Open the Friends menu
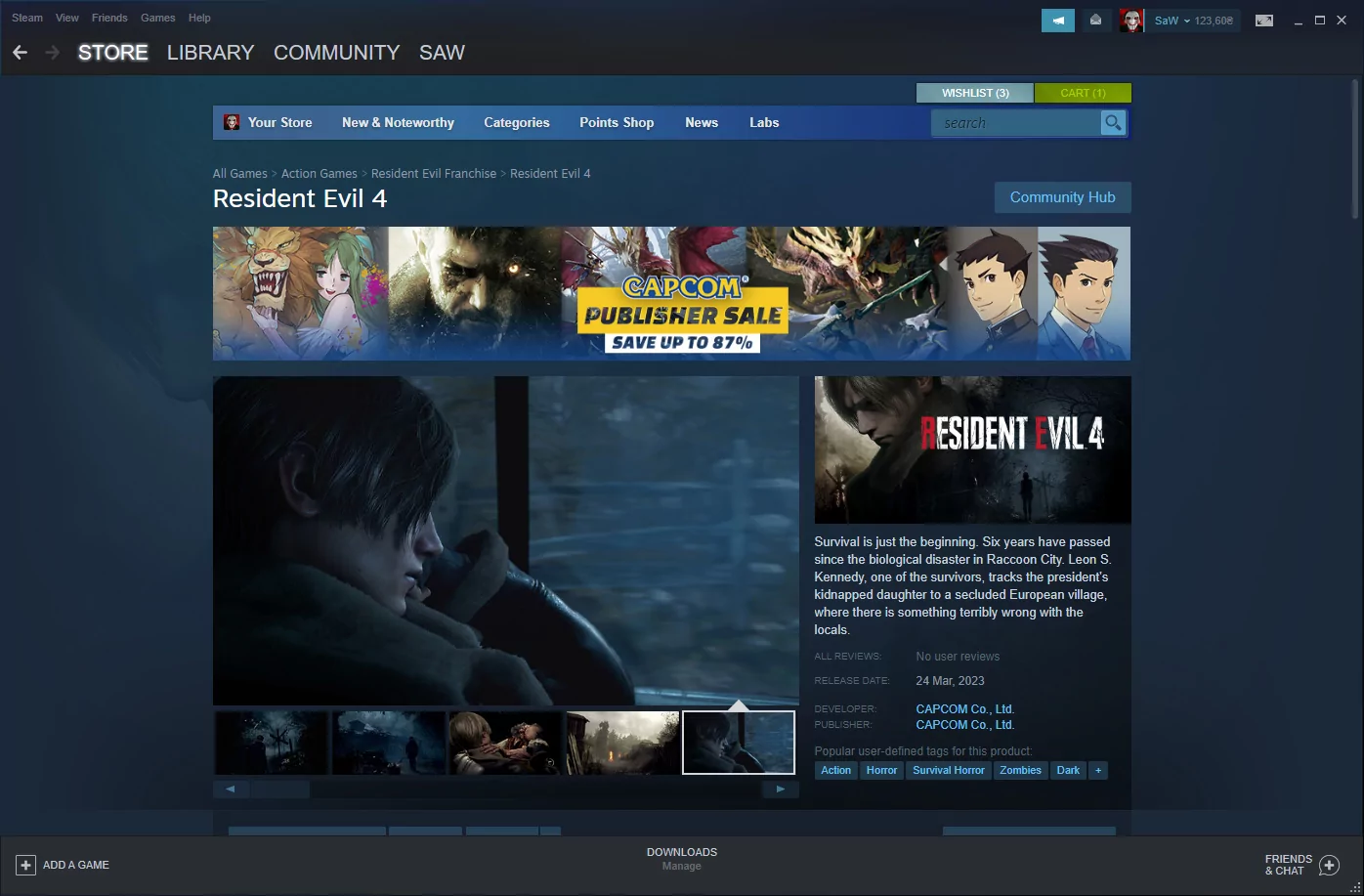 [109, 18]
